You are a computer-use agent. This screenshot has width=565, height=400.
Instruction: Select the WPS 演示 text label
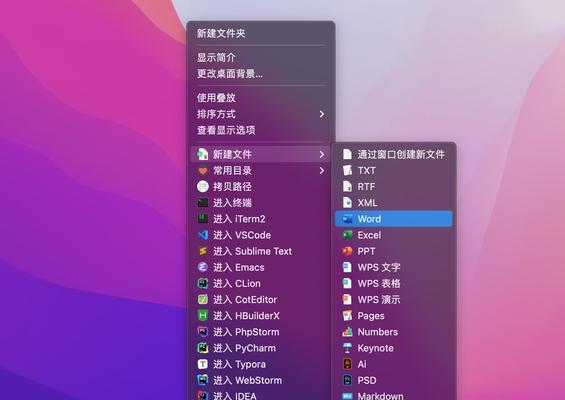(379, 299)
